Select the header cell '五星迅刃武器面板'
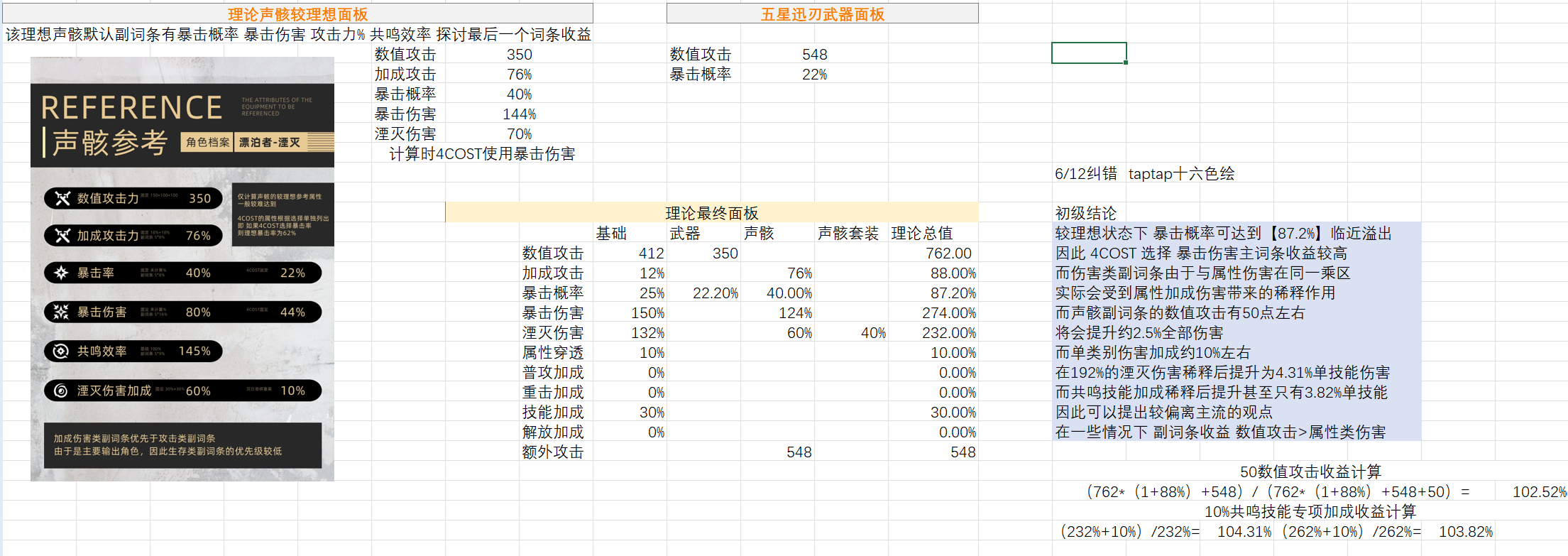 tap(822, 14)
